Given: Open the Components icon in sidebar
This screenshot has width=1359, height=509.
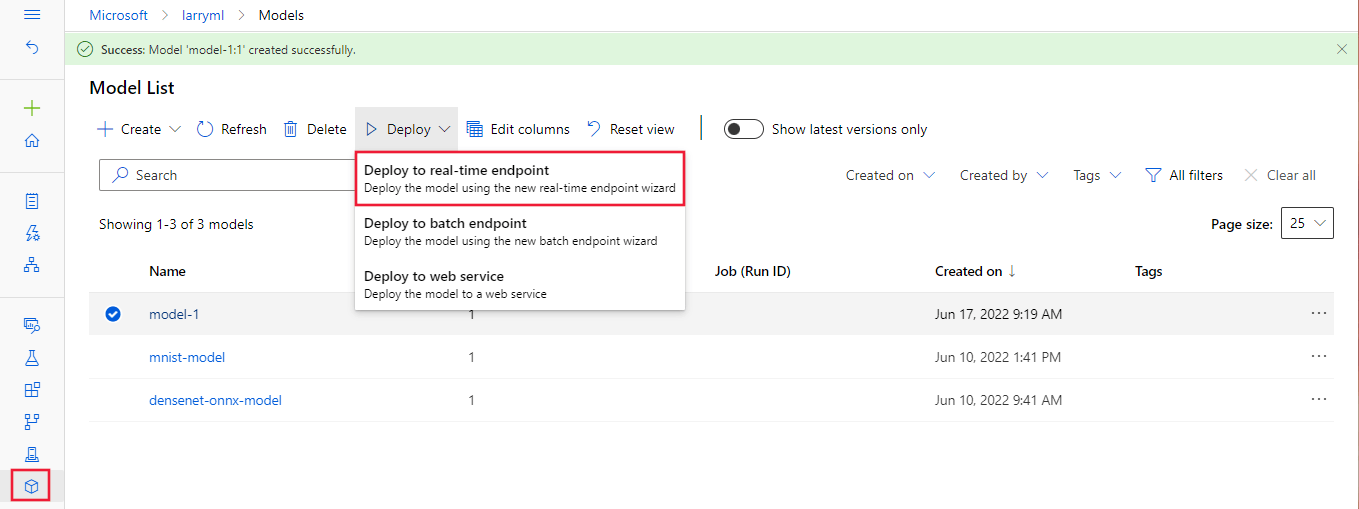Looking at the screenshot, I should coord(32,389).
